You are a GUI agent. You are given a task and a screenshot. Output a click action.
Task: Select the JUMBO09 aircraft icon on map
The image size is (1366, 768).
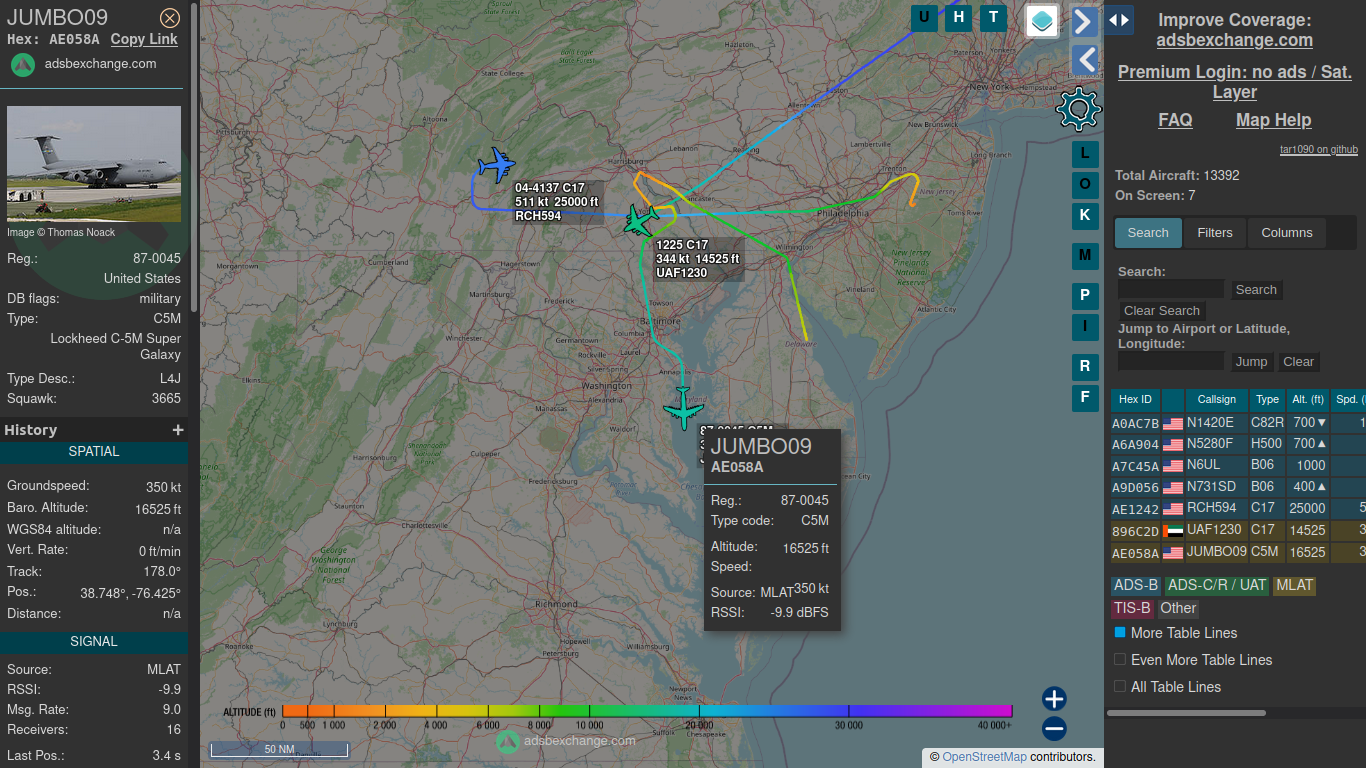point(683,408)
